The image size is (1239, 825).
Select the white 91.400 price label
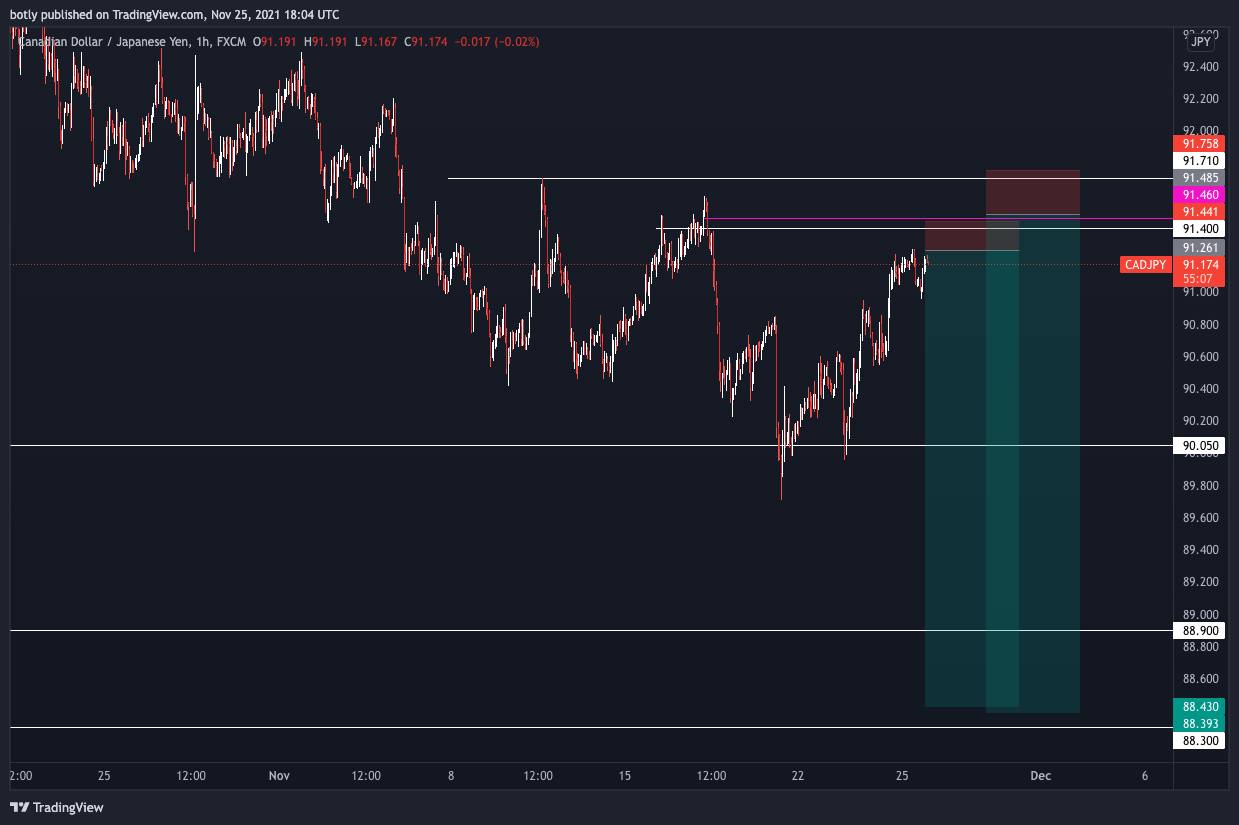(1200, 229)
